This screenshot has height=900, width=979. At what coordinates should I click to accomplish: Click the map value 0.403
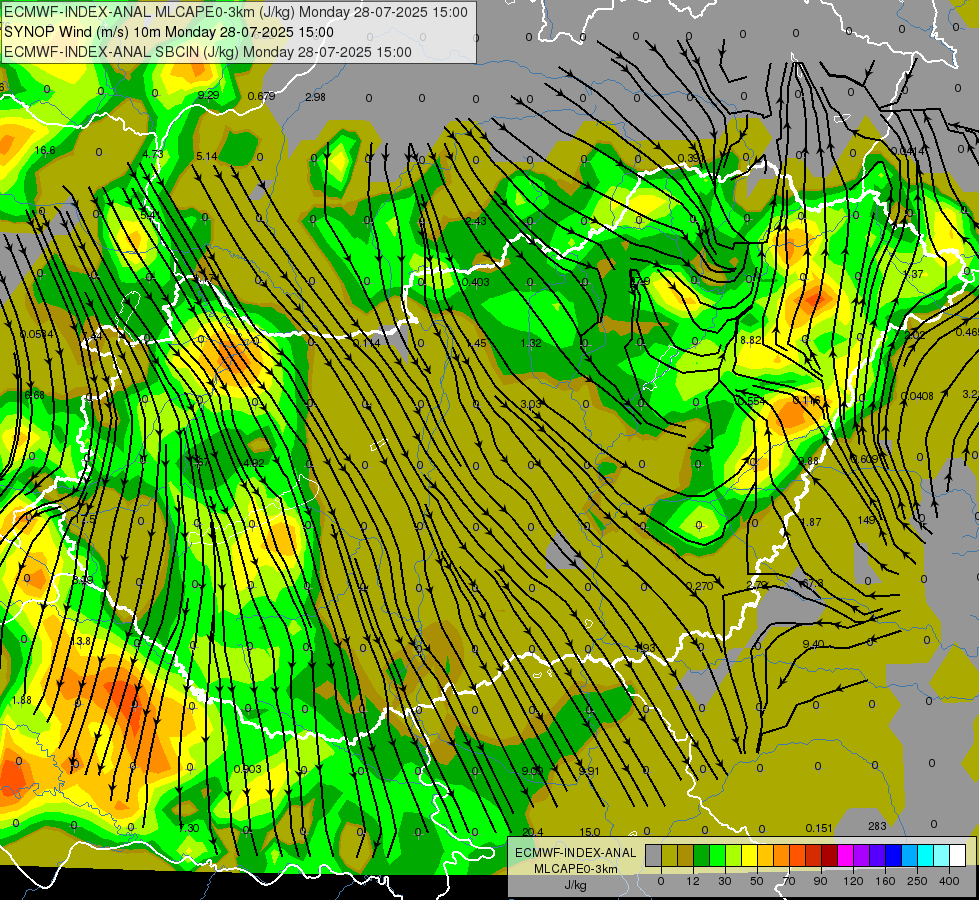click(476, 282)
